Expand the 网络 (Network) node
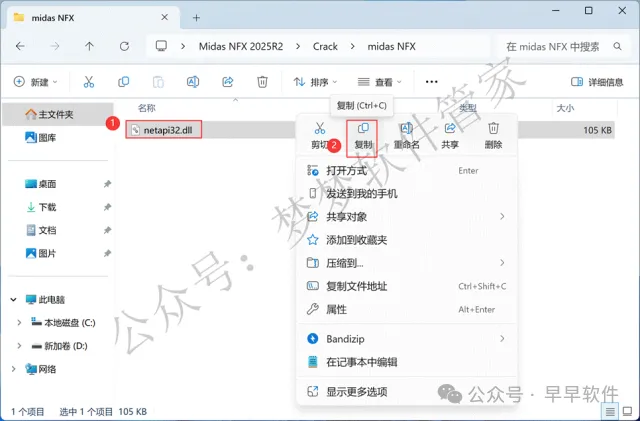 coord(13,370)
